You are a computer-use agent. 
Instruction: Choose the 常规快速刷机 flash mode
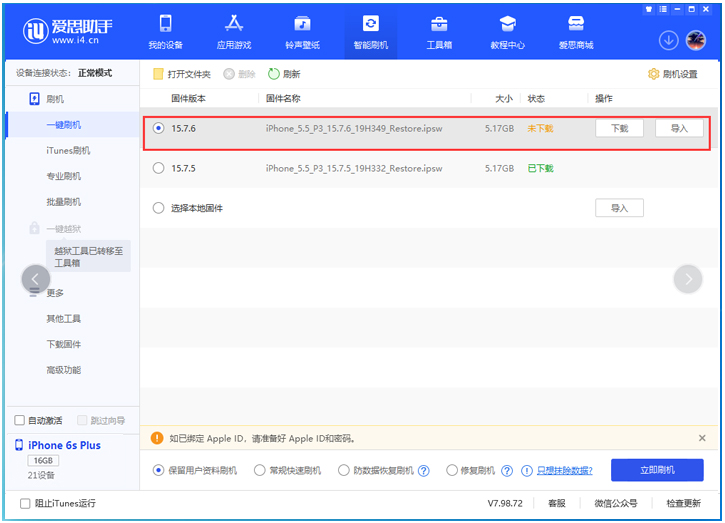click(260, 470)
